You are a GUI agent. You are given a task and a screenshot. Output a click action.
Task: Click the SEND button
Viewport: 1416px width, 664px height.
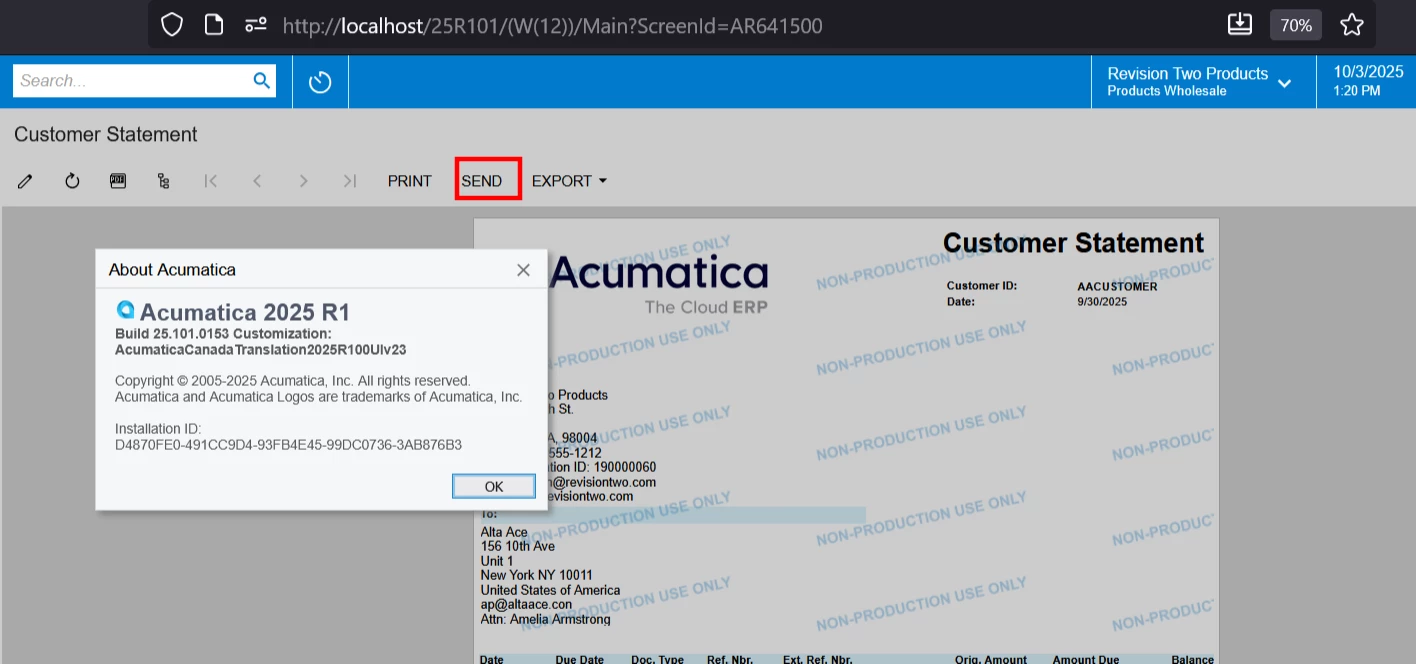(x=482, y=181)
